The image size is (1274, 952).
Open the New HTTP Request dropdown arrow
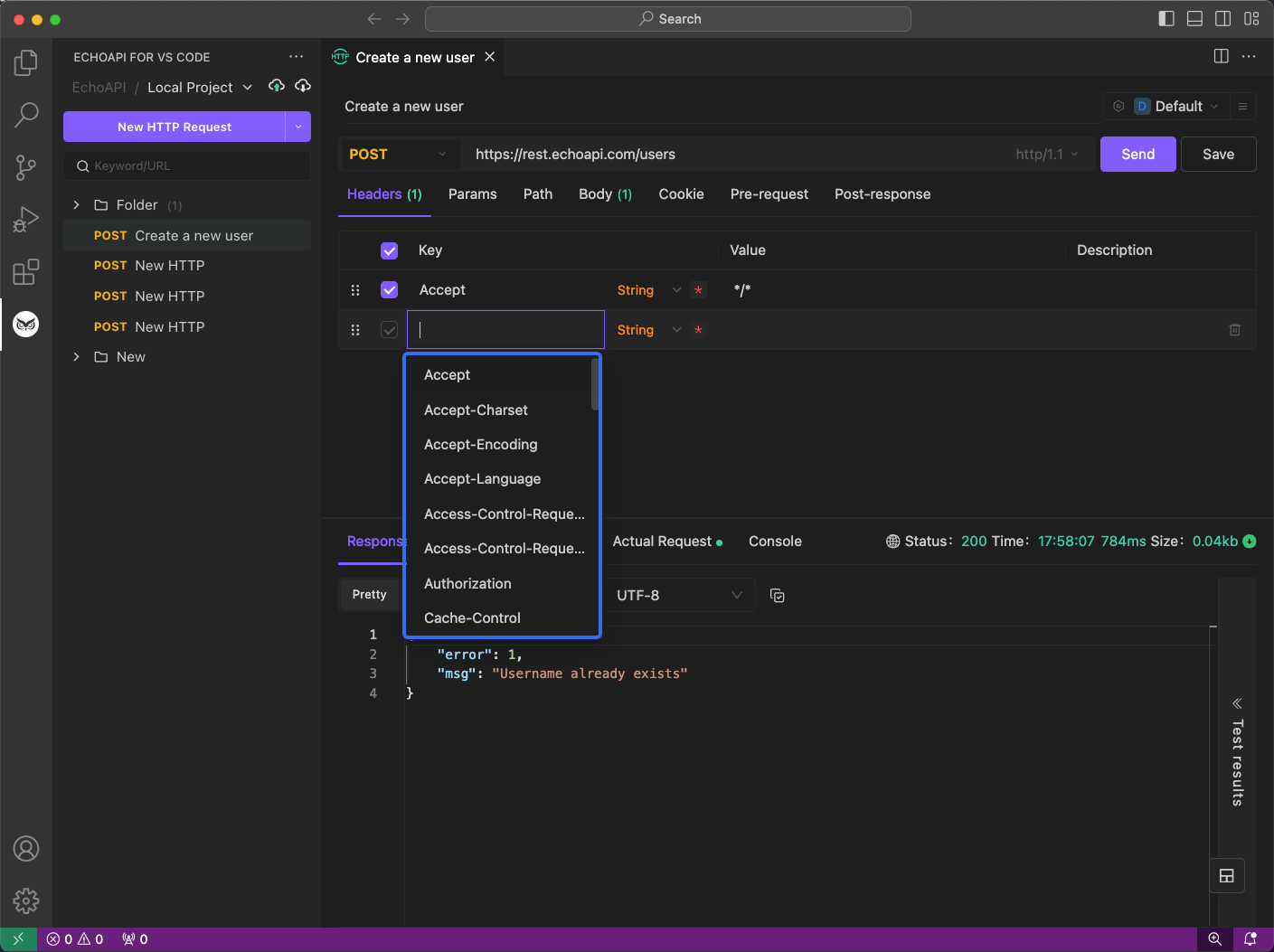tap(298, 127)
